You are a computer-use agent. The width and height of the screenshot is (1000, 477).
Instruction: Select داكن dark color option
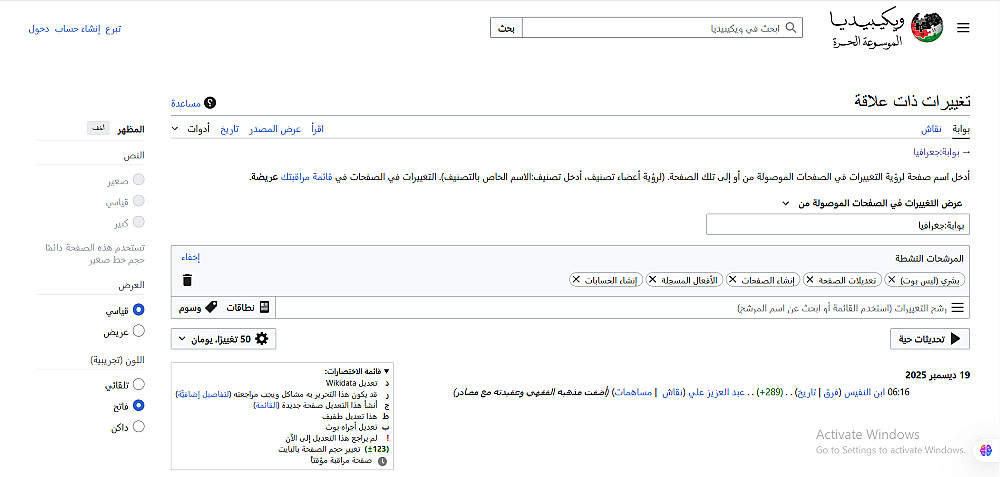coord(138,426)
